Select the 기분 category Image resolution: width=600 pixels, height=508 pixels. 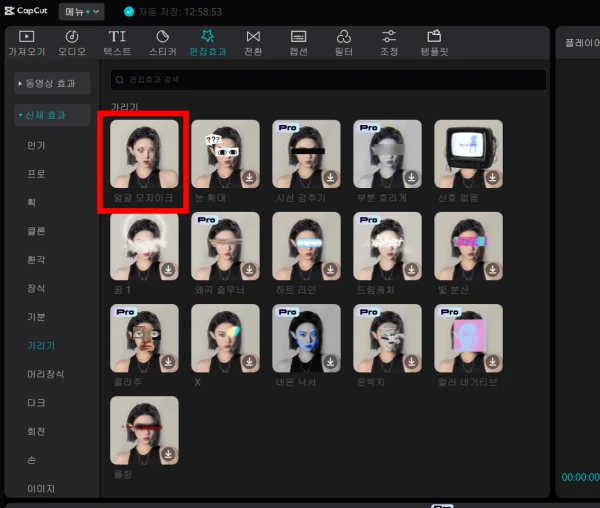(36, 317)
